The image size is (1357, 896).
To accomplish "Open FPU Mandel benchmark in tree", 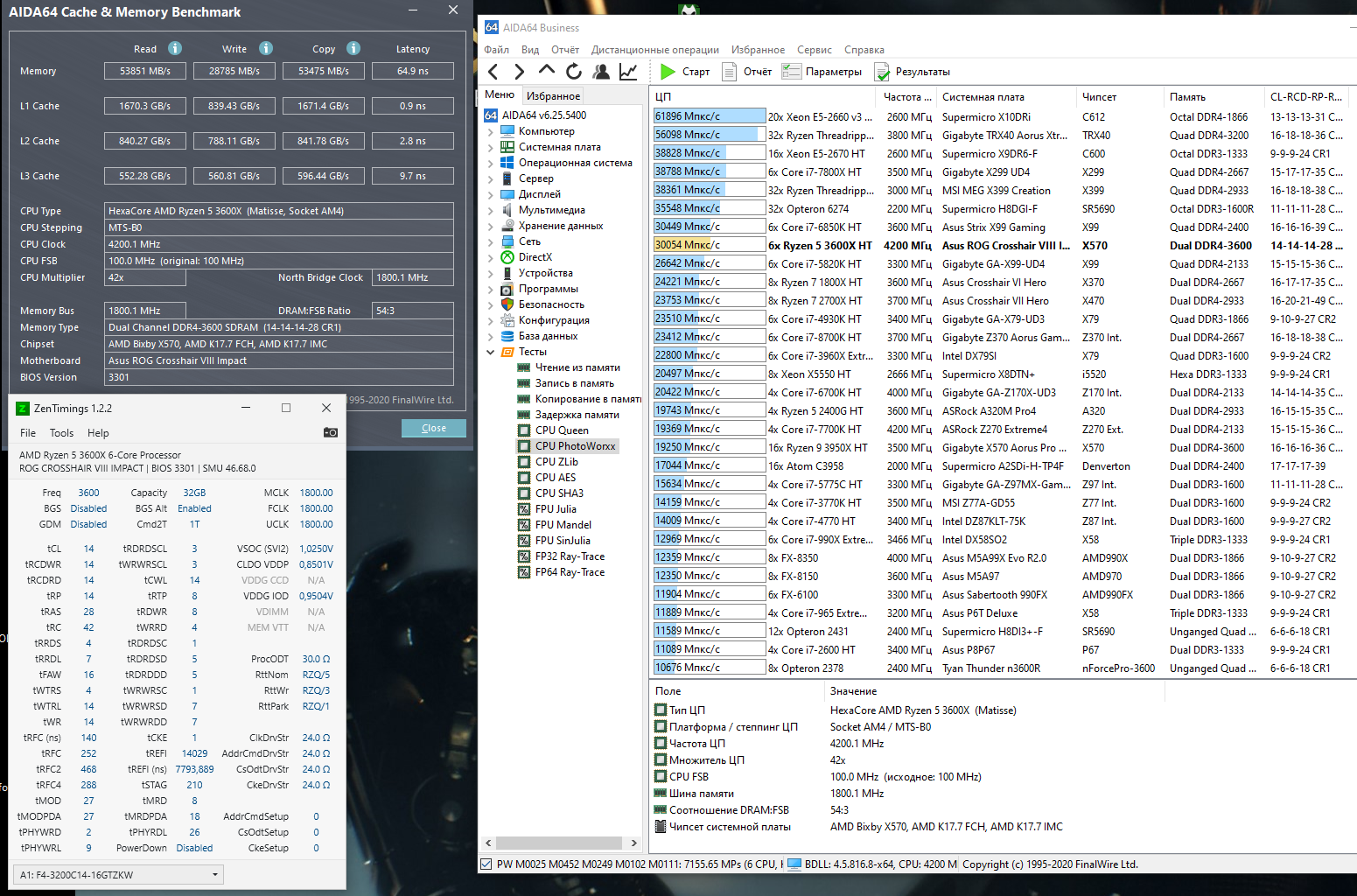I will tap(563, 525).
